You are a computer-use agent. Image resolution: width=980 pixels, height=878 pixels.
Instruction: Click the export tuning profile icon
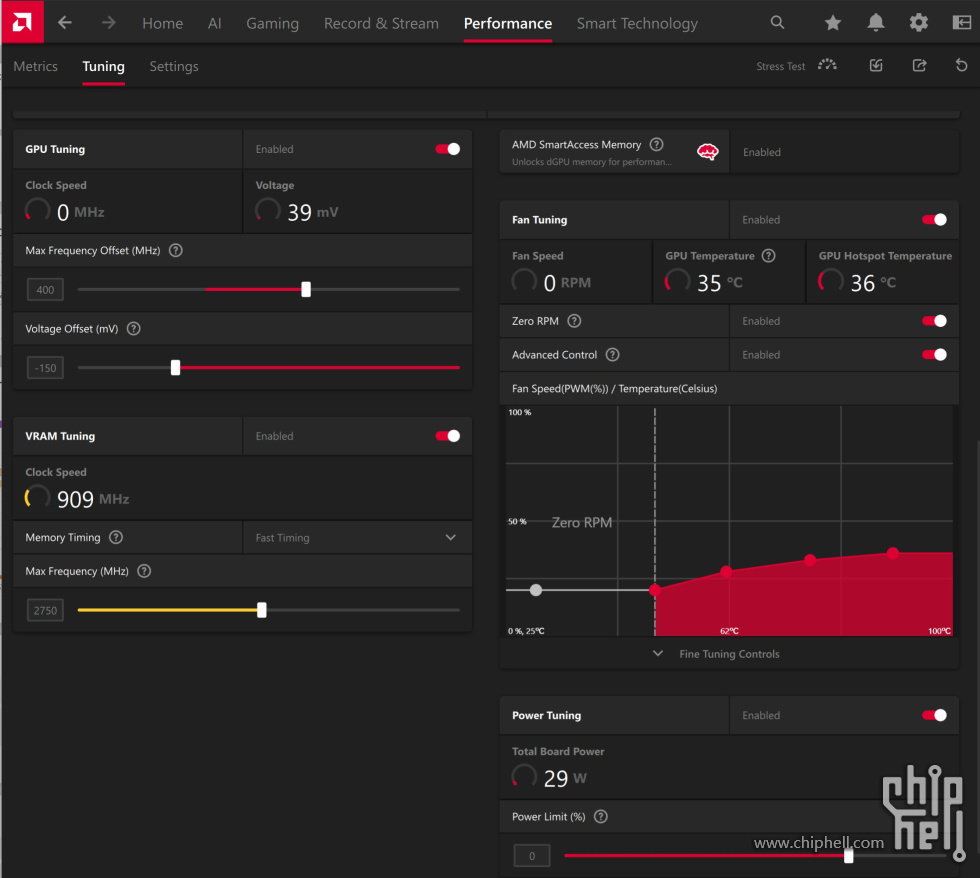(919, 65)
